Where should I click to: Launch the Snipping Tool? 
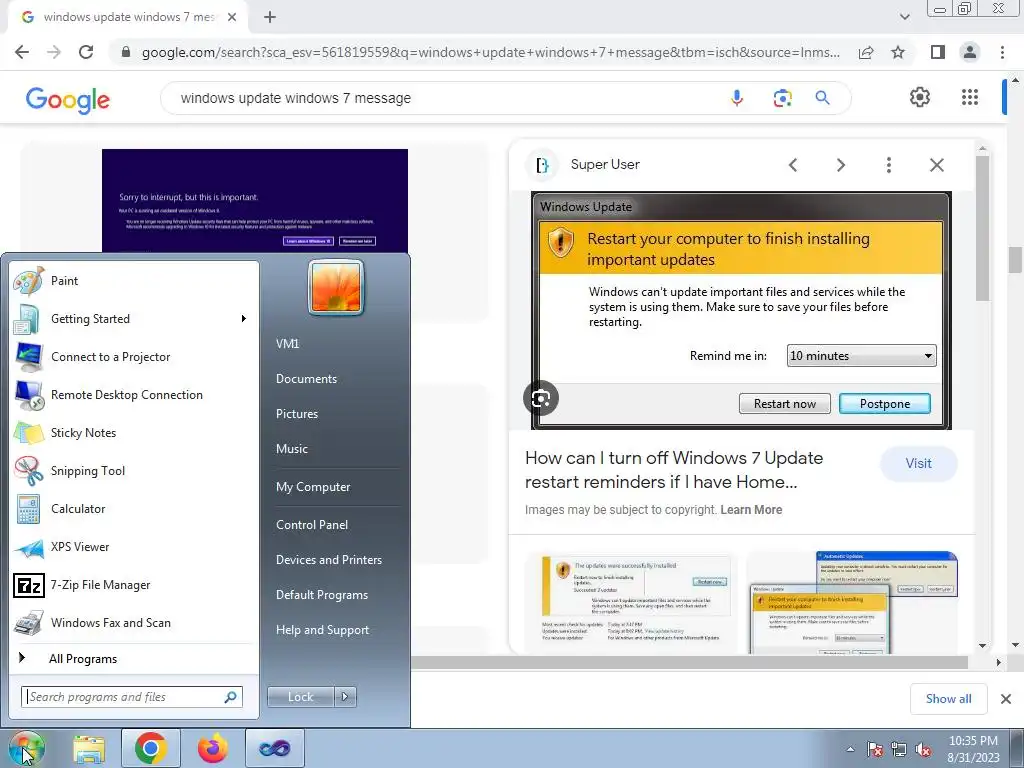(133, 471)
